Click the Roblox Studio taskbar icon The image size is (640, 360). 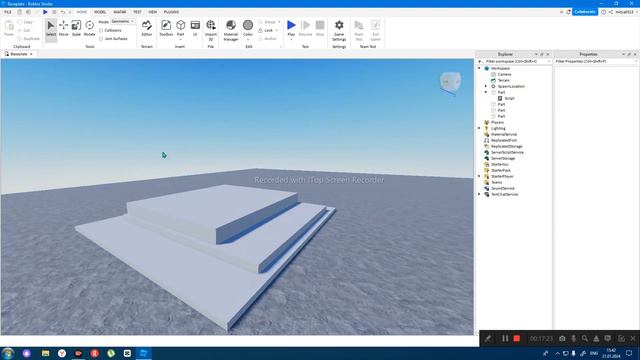click(x=143, y=353)
